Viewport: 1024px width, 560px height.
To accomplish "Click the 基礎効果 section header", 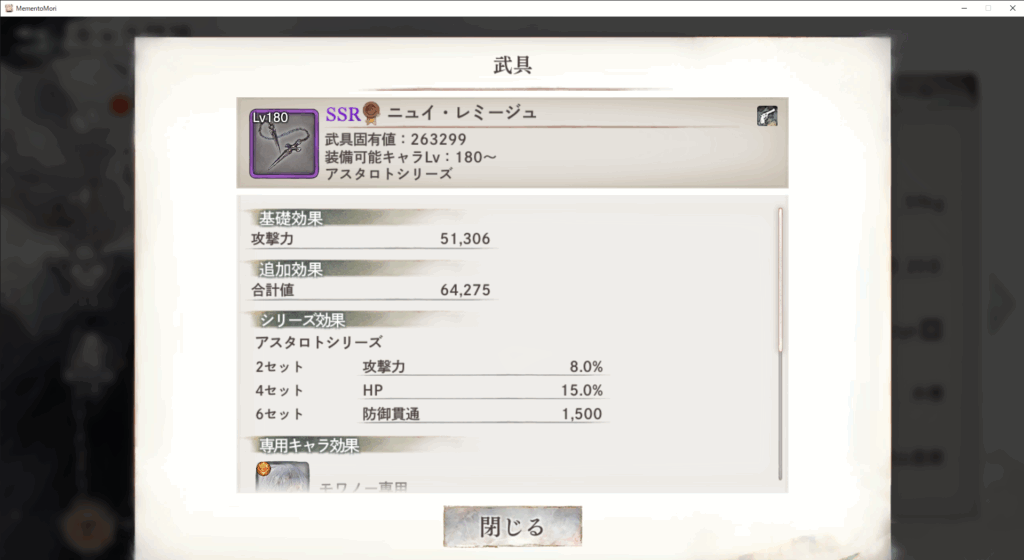I will tap(291, 218).
